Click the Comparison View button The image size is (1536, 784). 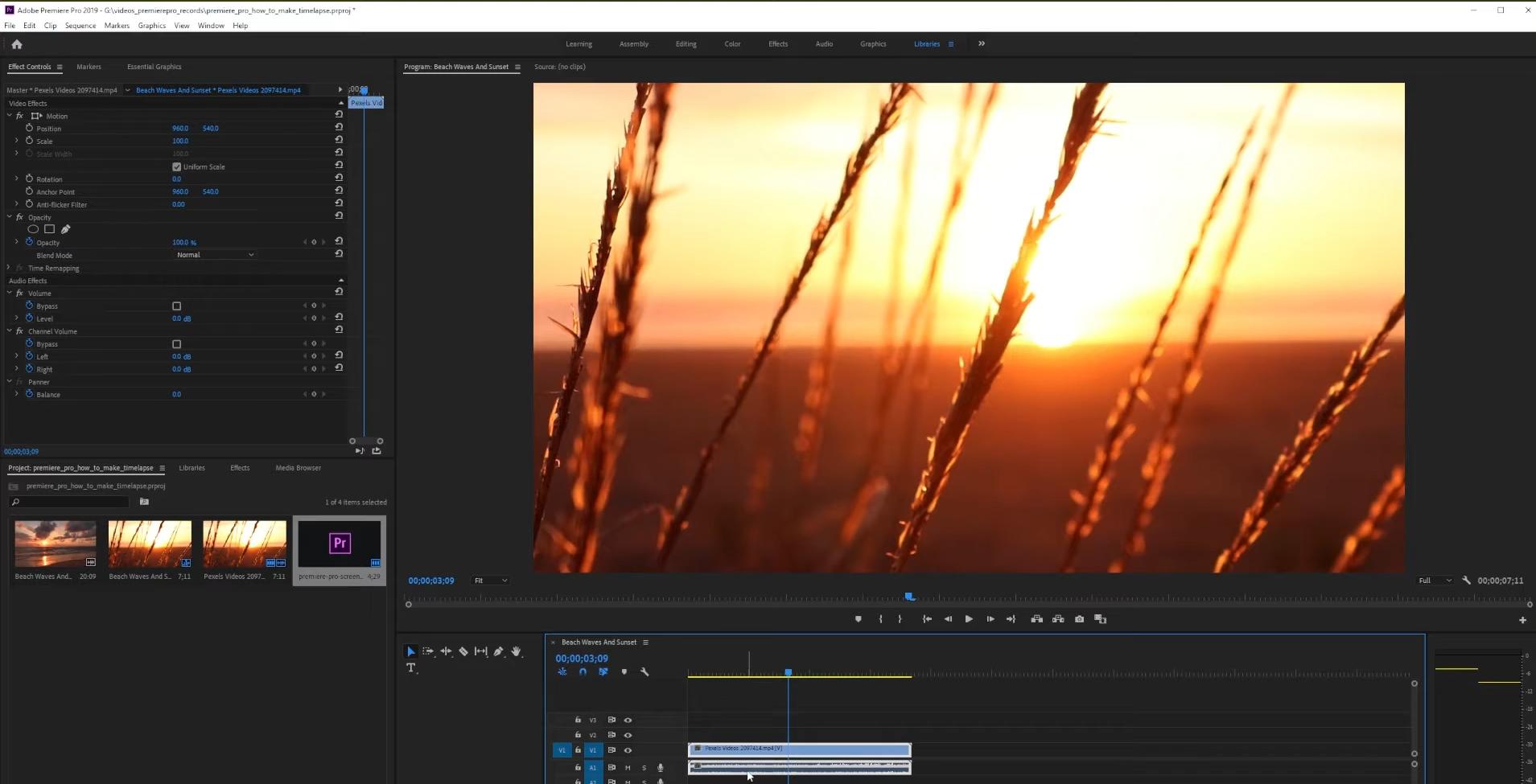pos(1100,619)
